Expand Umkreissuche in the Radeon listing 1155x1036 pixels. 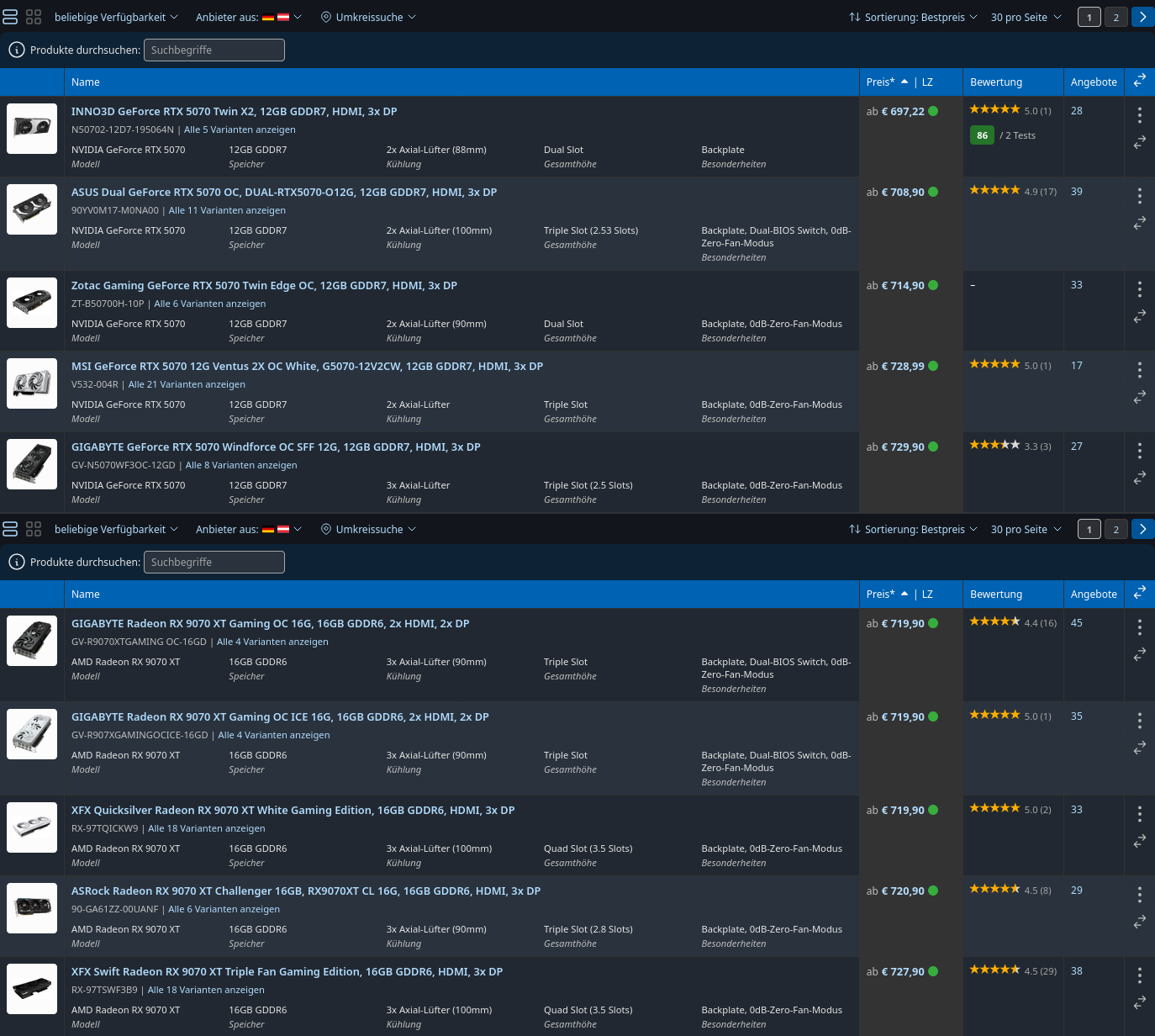click(x=368, y=529)
